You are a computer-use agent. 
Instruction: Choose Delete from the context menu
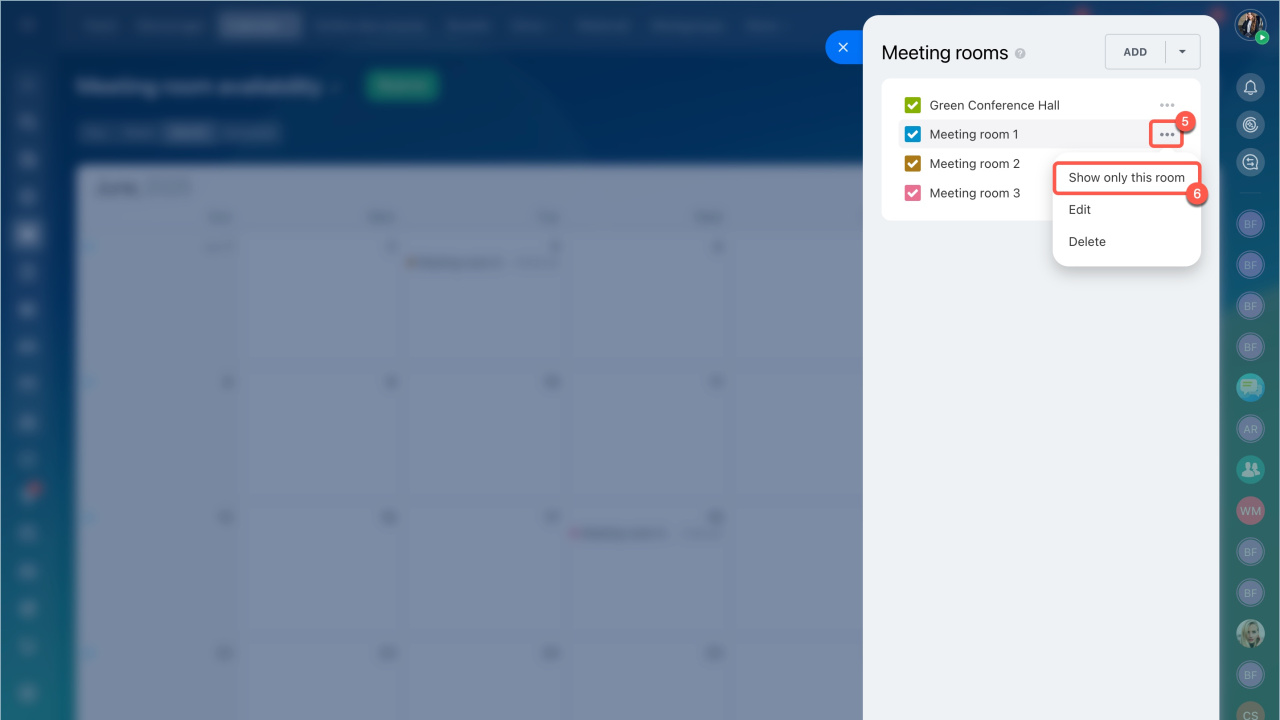point(1087,242)
